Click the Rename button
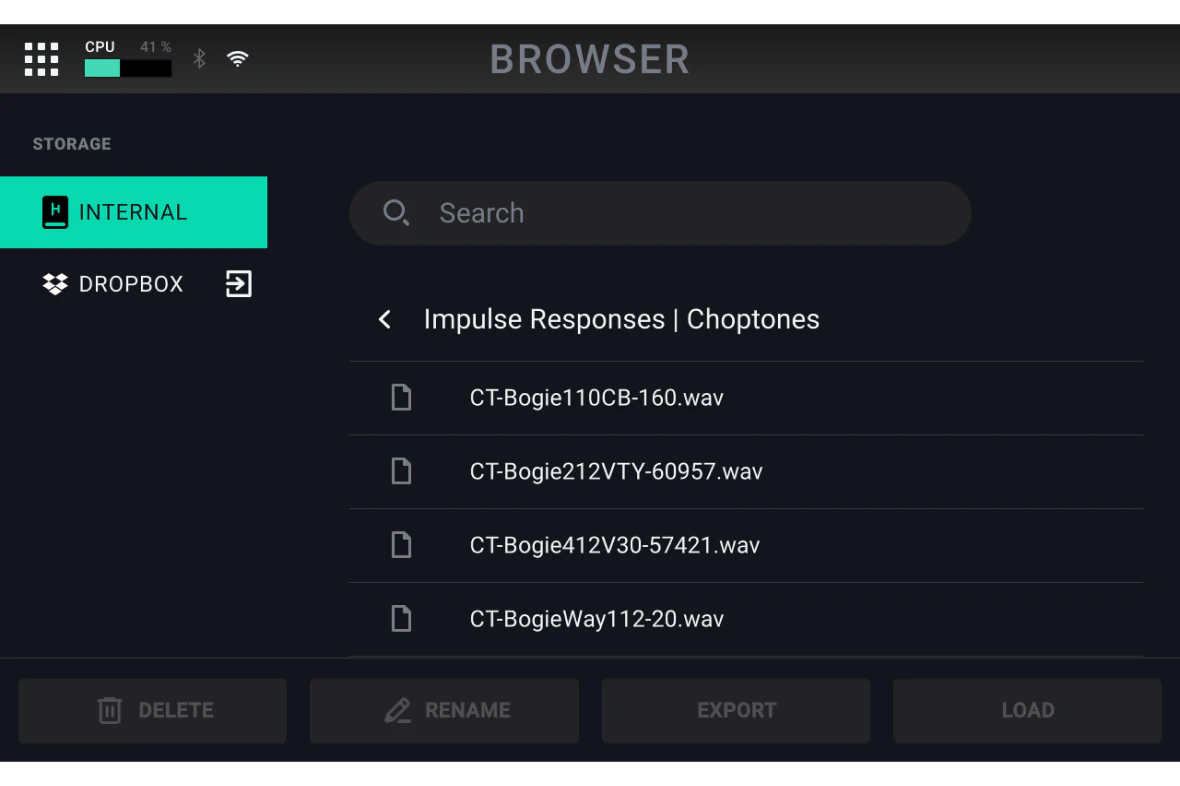This screenshot has height=786, width=1180. pos(444,711)
